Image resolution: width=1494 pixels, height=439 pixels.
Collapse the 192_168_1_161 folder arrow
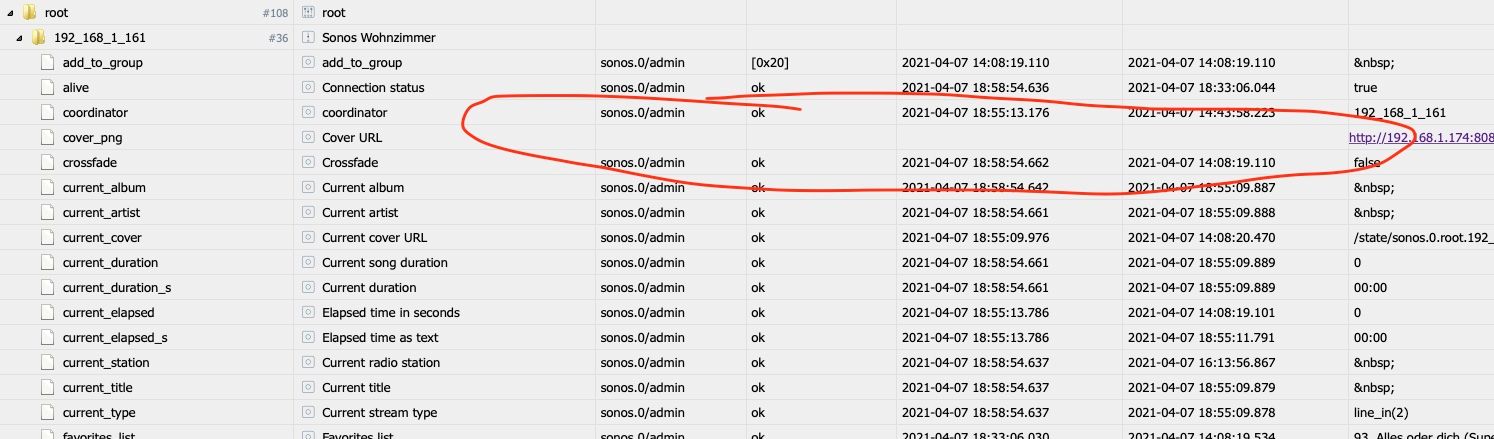[x=19, y=38]
